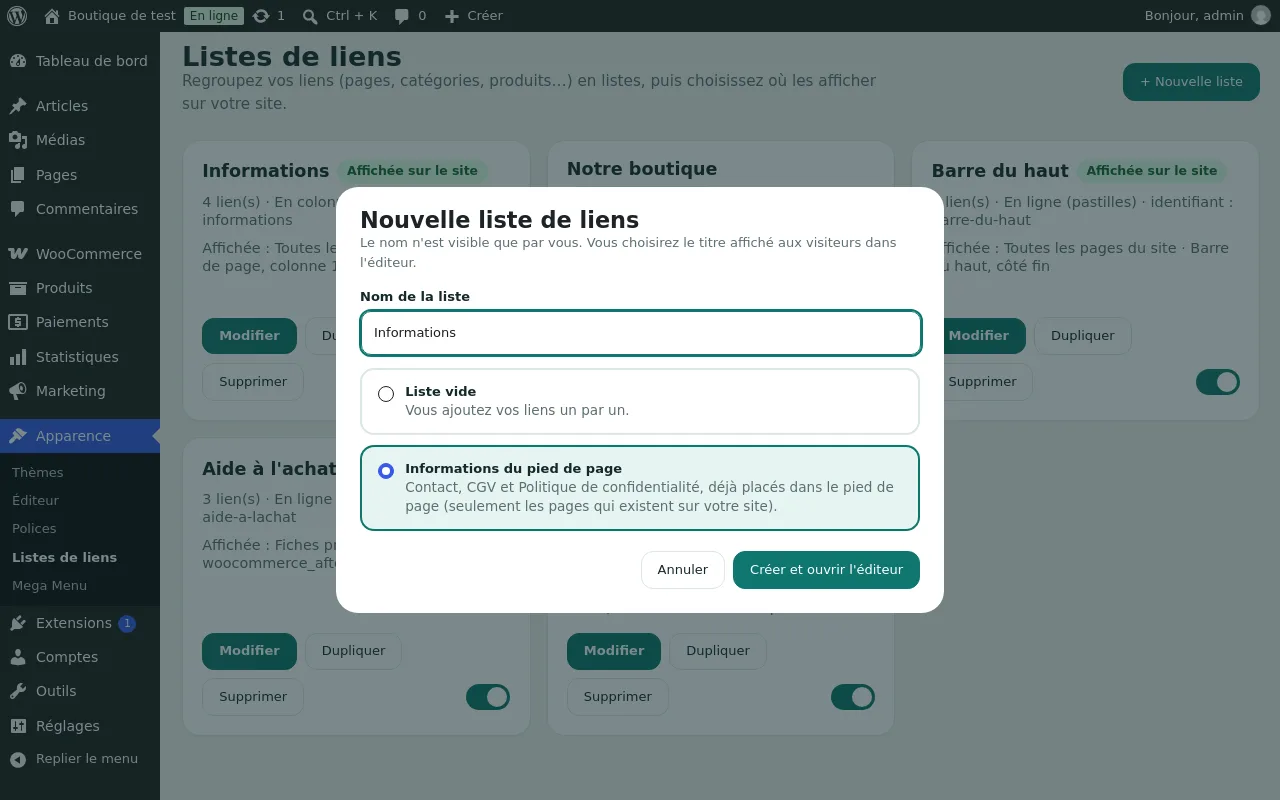Click the Pages icon in sidebar
Image resolution: width=1280 pixels, height=800 pixels.
[x=18, y=175]
